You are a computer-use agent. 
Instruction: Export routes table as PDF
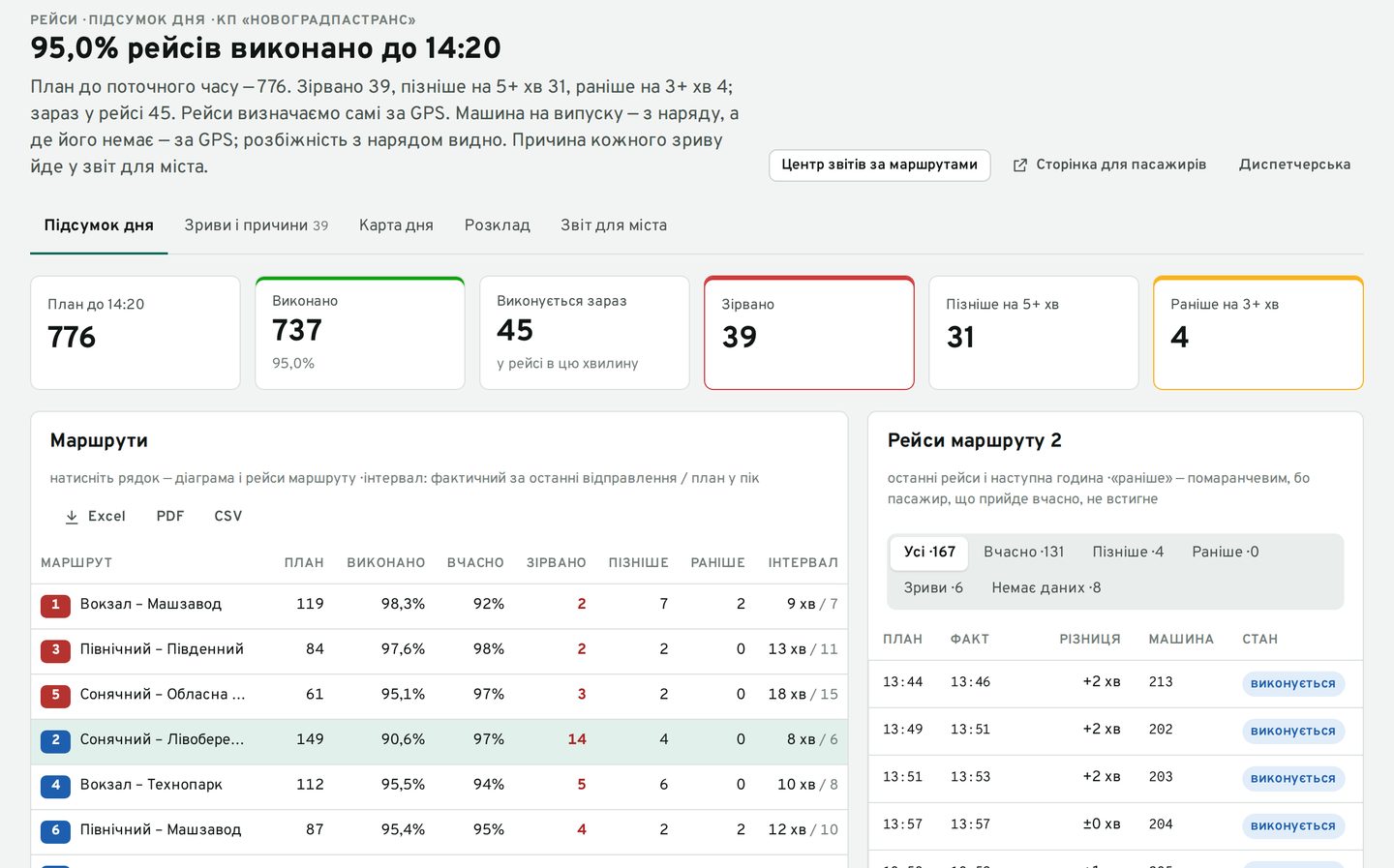[170, 517]
